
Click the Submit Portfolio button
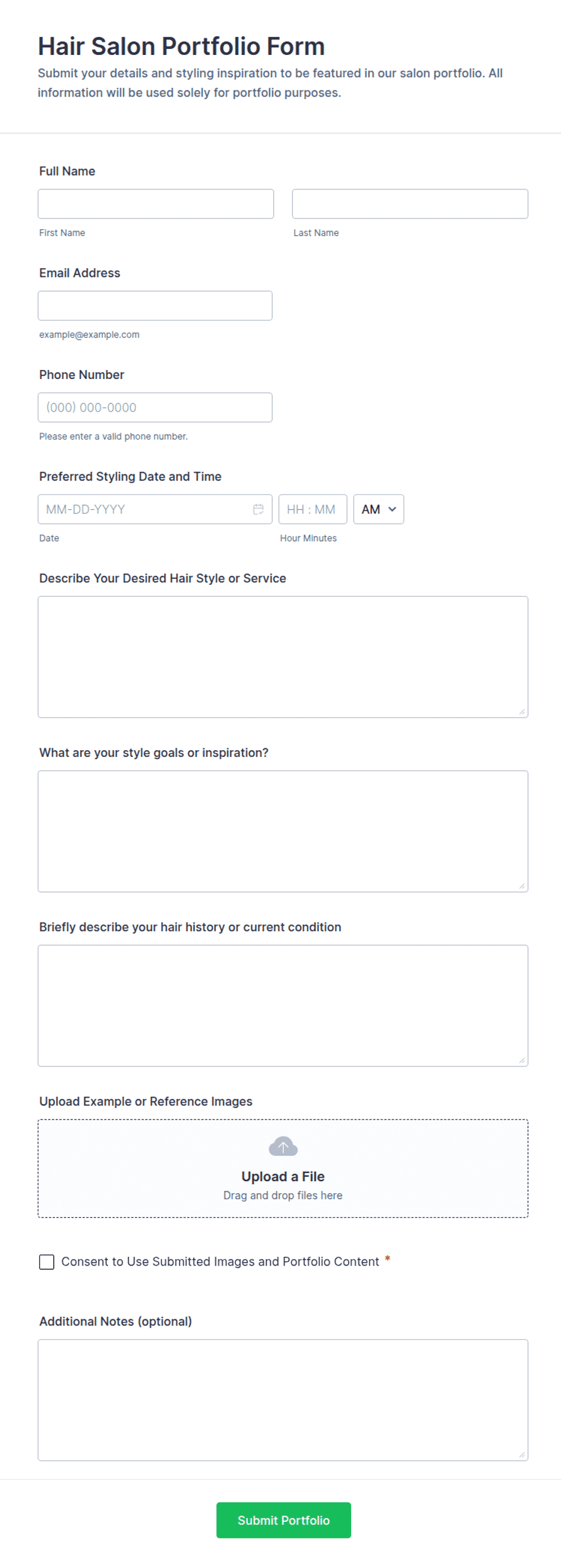pyautogui.click(x=284, y=1520)
